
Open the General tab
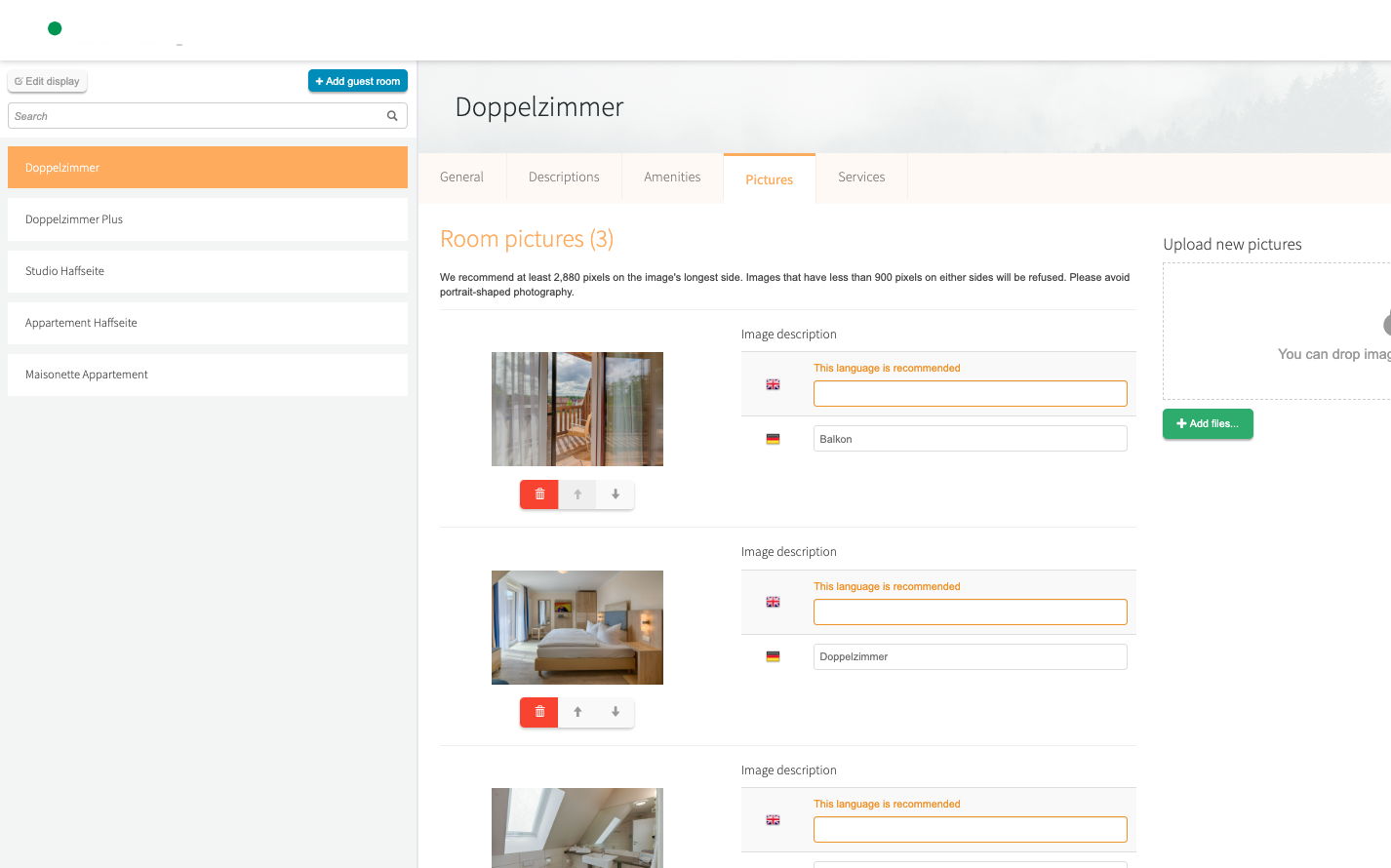tap(461, 178)
